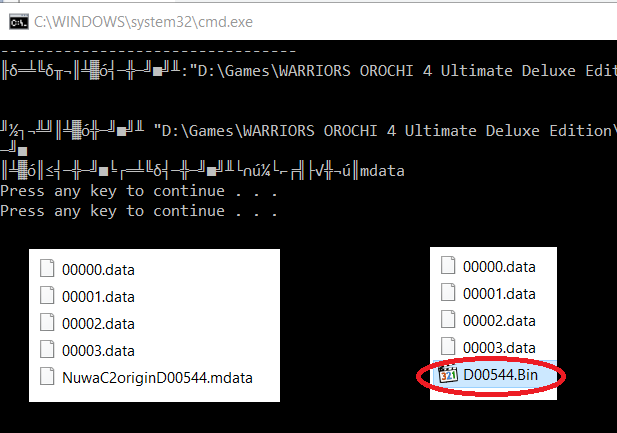This screenshot has width=617, height=433.
Task: Click the cmd.exe title bar icon
Action: pos(18,22)
